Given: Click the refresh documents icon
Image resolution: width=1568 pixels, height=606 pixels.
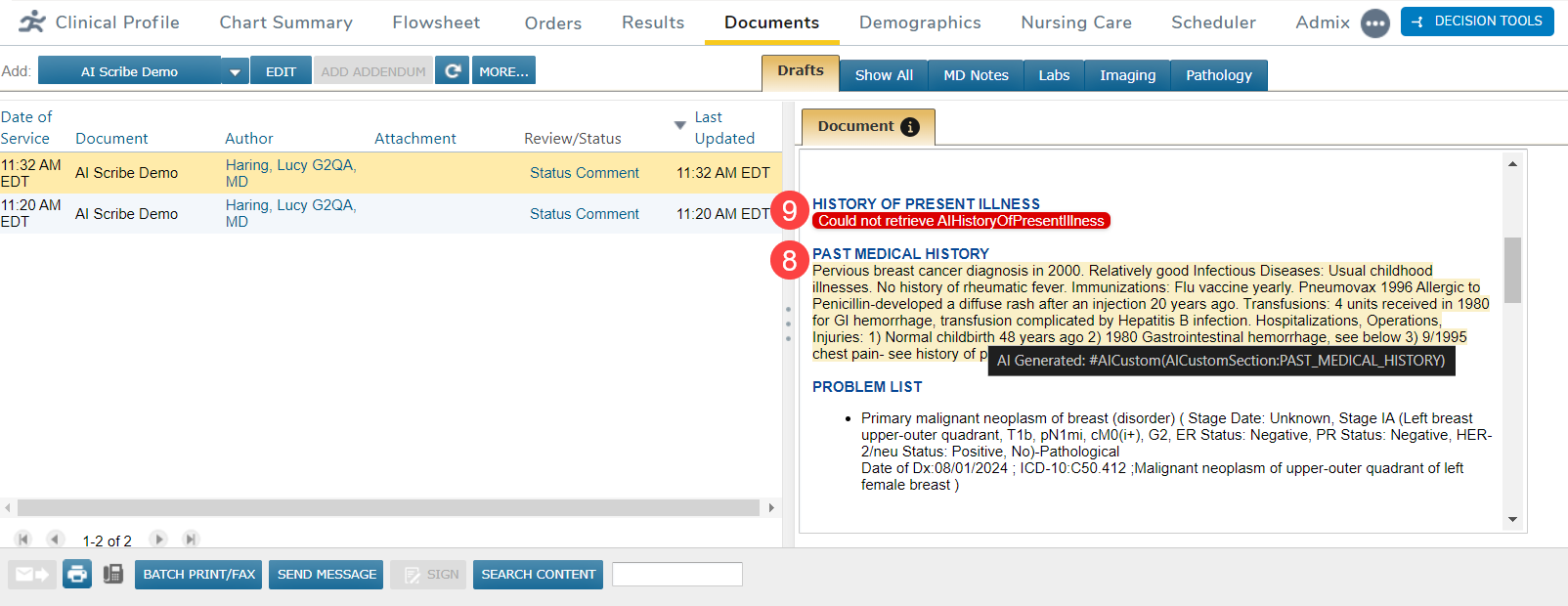Looking at the screenshot, I should [x=452, y=71].
